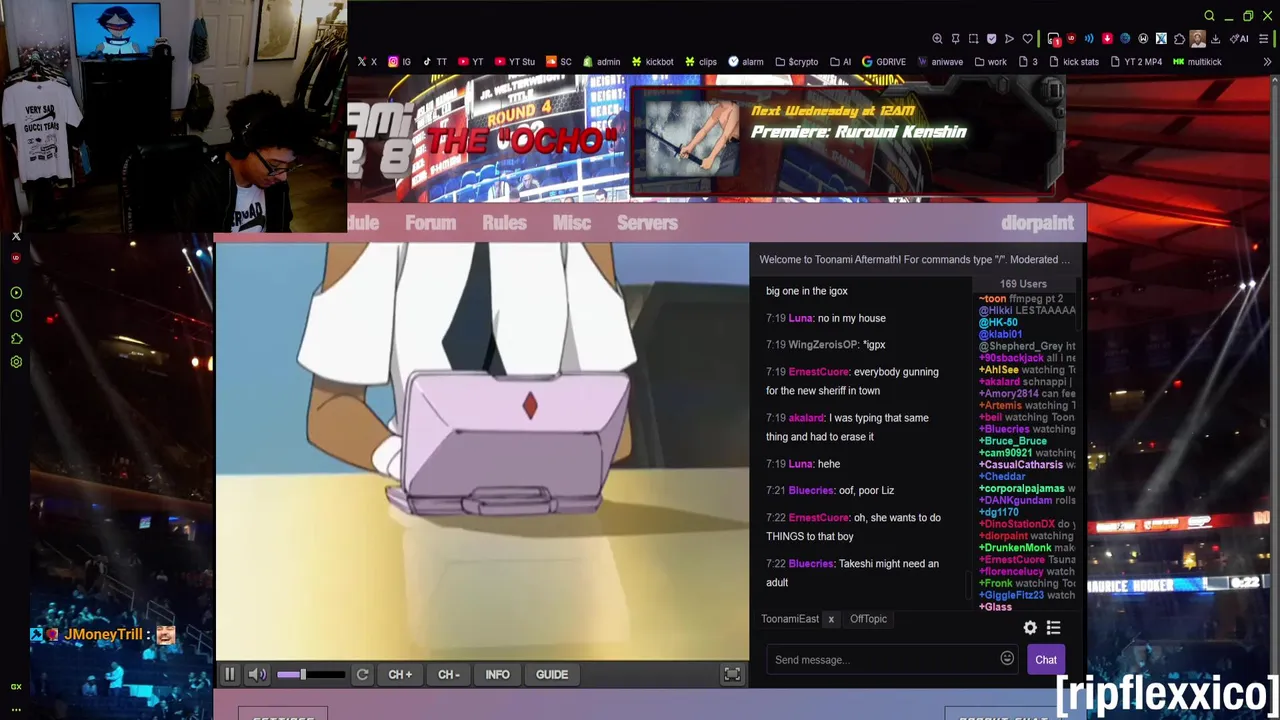Open the YT Stu bookmark
Image resolution: width=1280 pixels, height=720 pixels.
pos(515,62)
